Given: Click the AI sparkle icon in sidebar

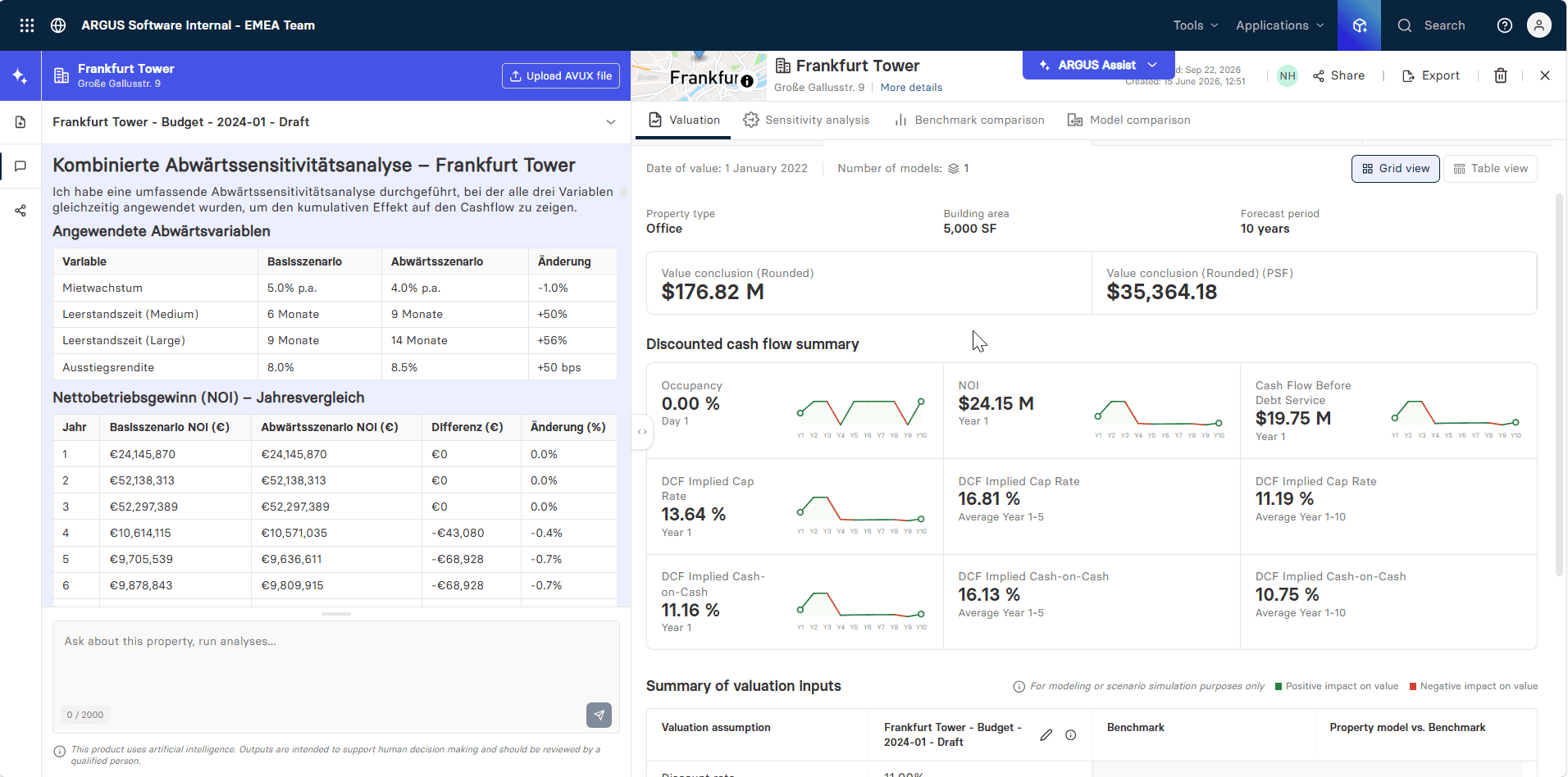Looking at the screenshot, I should click(x=21, y=76).
